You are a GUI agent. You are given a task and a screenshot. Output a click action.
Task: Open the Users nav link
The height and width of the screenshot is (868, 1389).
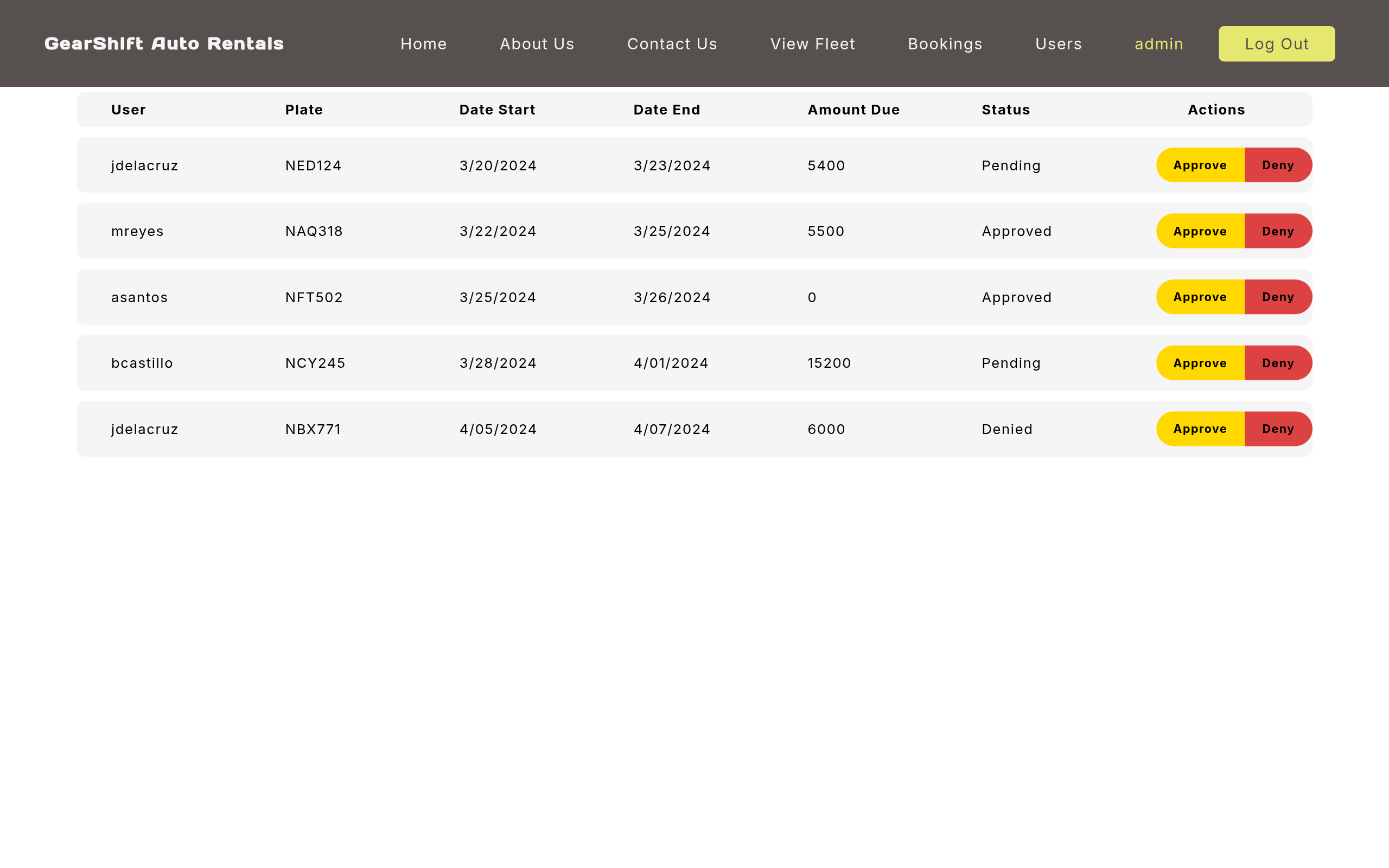pos(1059,43)
